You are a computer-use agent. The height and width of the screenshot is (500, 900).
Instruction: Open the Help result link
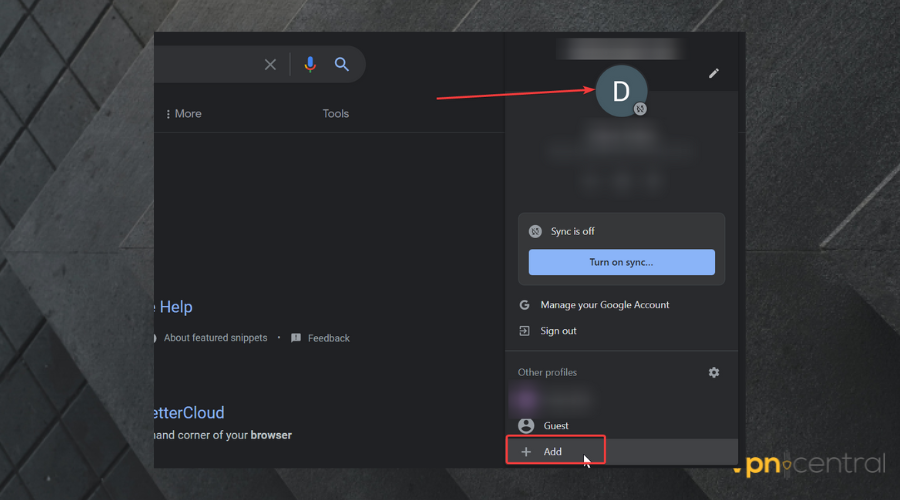tap(175, 307)
